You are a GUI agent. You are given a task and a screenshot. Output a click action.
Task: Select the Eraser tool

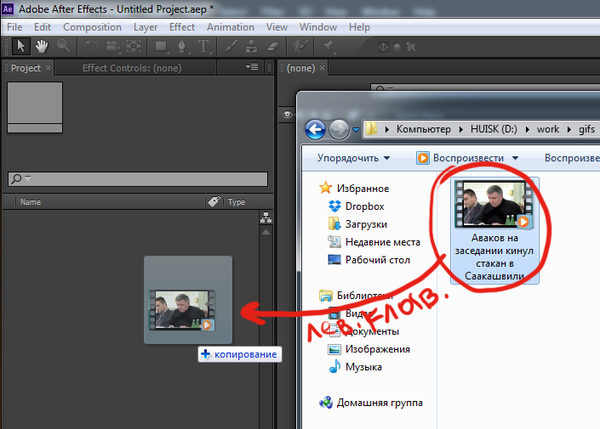[272, 47]
